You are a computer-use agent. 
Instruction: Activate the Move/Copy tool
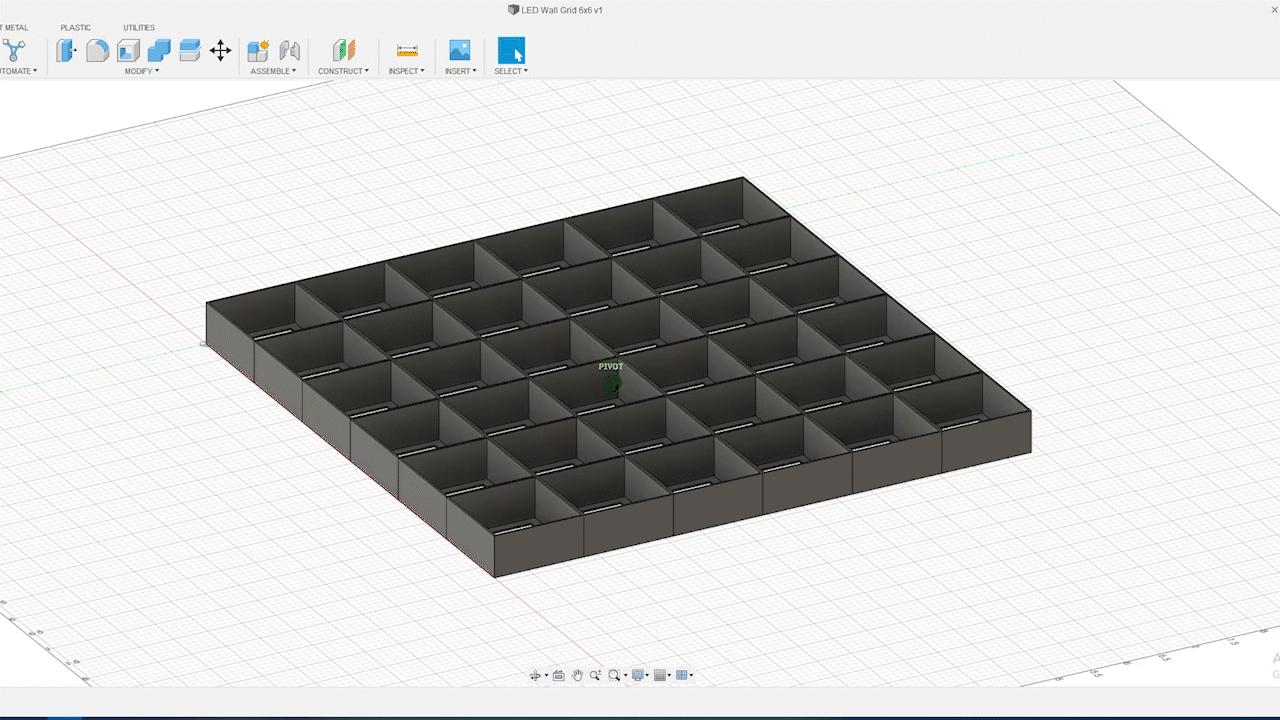pos(220,50)
